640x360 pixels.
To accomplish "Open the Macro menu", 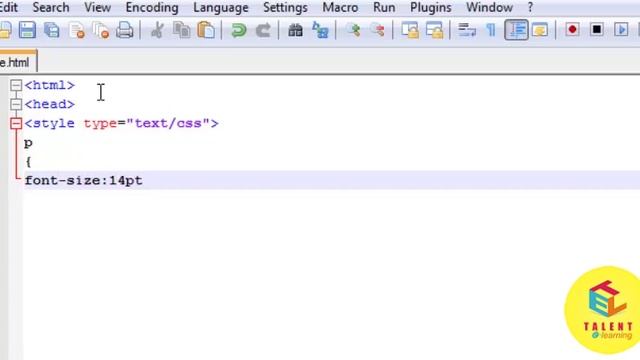I will click(340, 7).
